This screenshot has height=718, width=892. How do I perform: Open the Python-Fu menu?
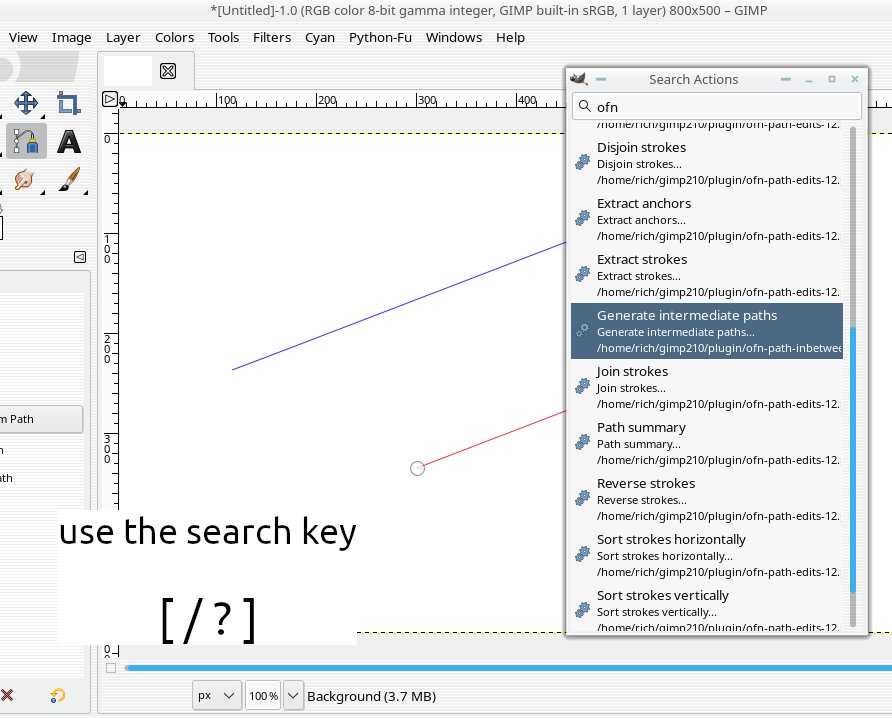point(380,38)
